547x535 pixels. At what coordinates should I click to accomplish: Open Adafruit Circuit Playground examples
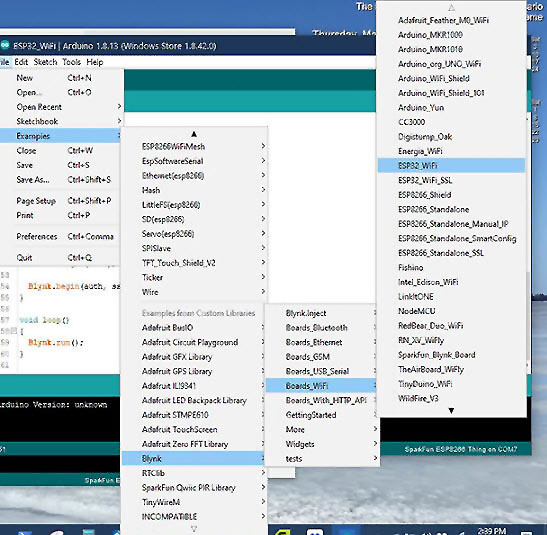pyautogui.click(x=194, y=342)
